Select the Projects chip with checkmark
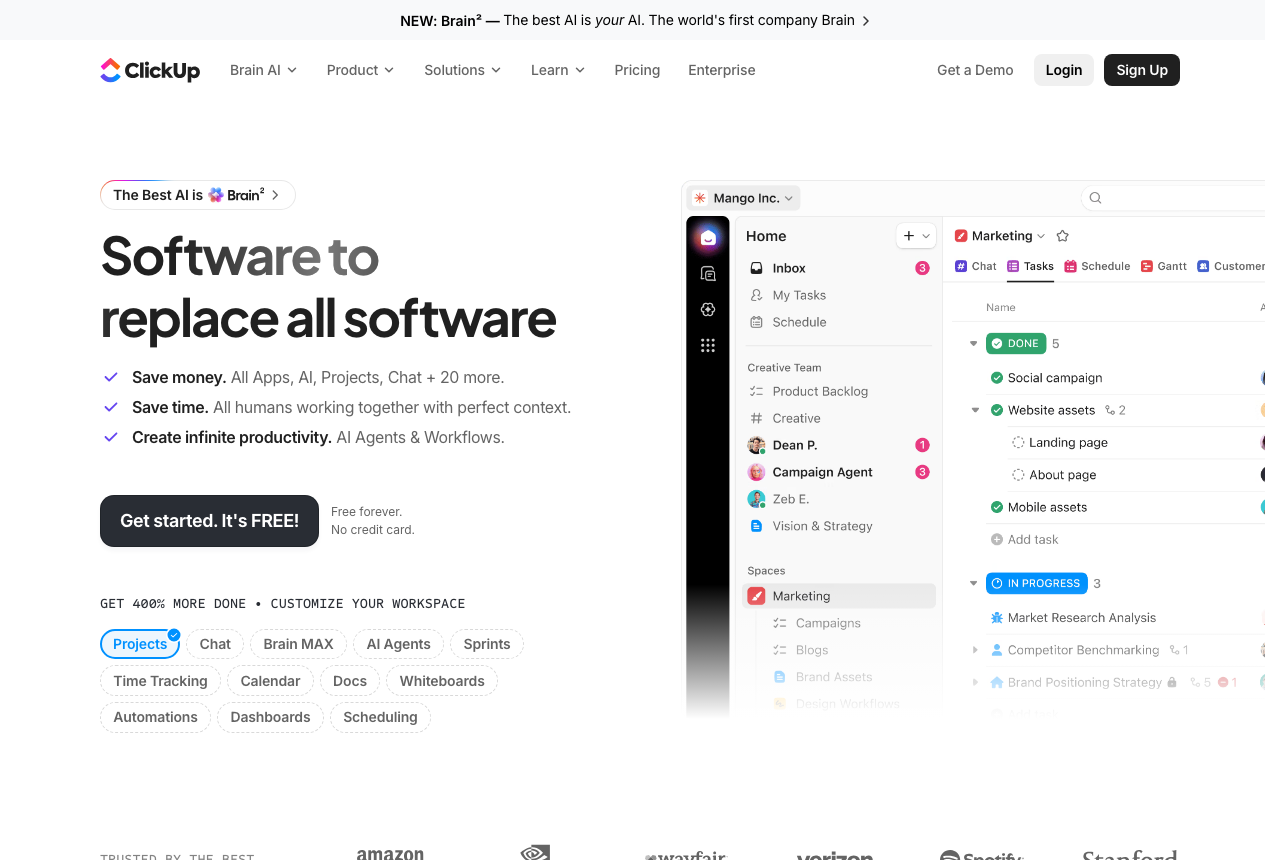Screen dimensions: 1280x860 point(140,644)
